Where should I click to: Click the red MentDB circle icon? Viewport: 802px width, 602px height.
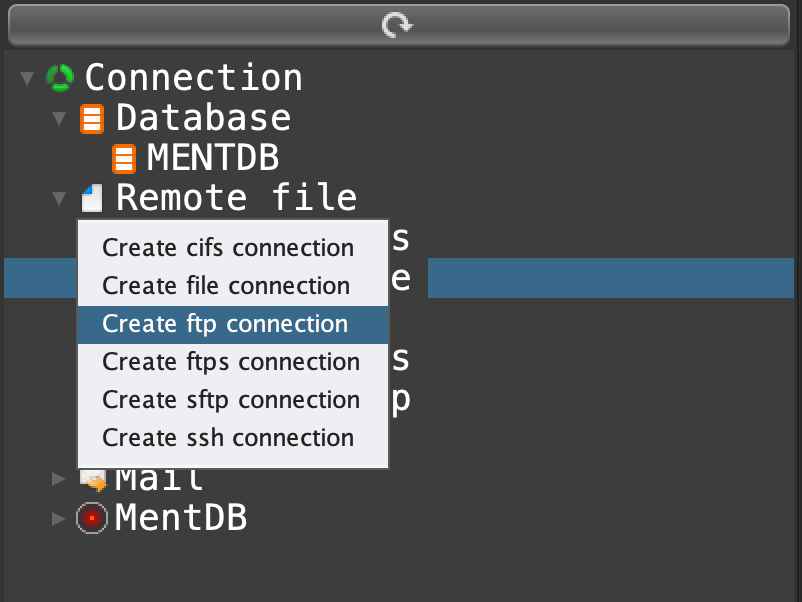point(92,518)
